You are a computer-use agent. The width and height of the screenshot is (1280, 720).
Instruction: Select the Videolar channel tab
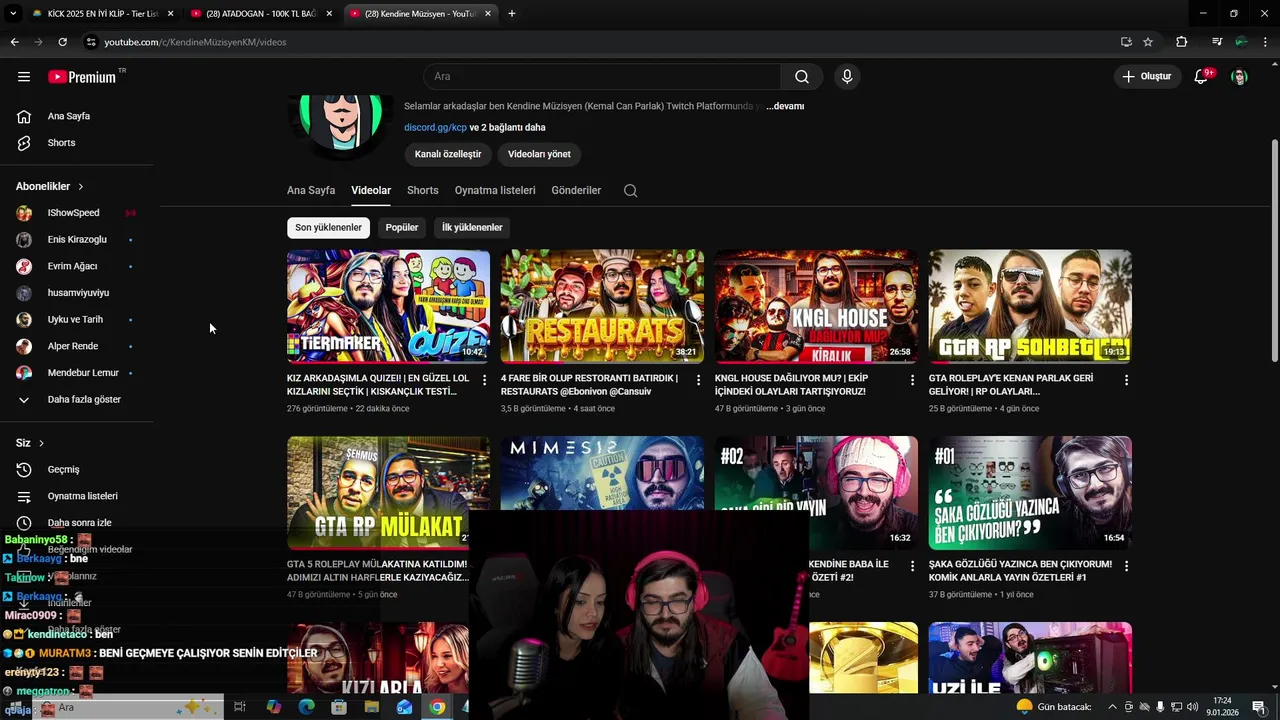pos(371,190)
